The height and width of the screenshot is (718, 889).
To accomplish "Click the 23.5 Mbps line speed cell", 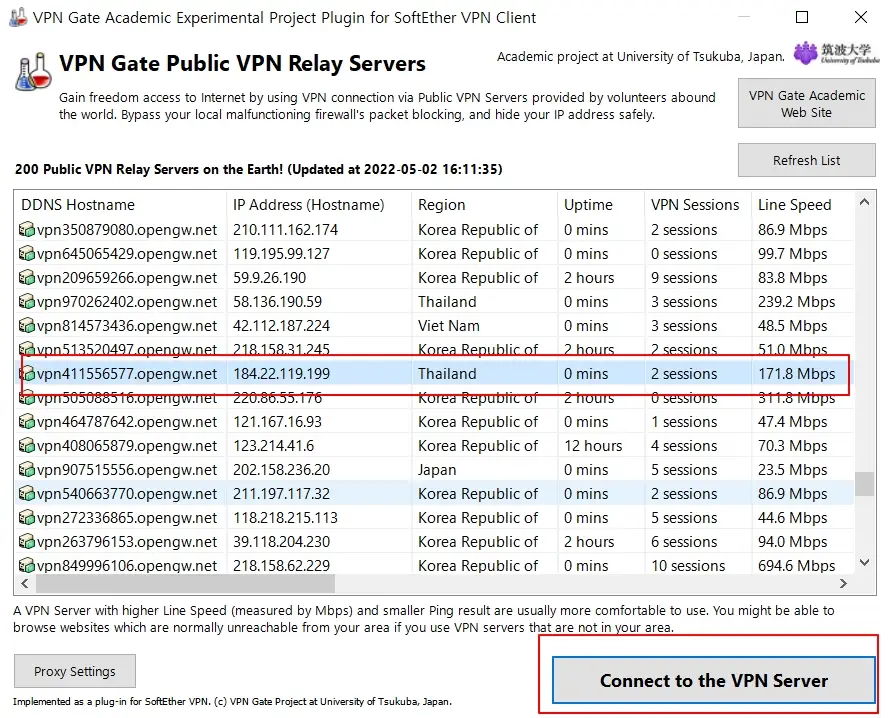I will (793, 470).
